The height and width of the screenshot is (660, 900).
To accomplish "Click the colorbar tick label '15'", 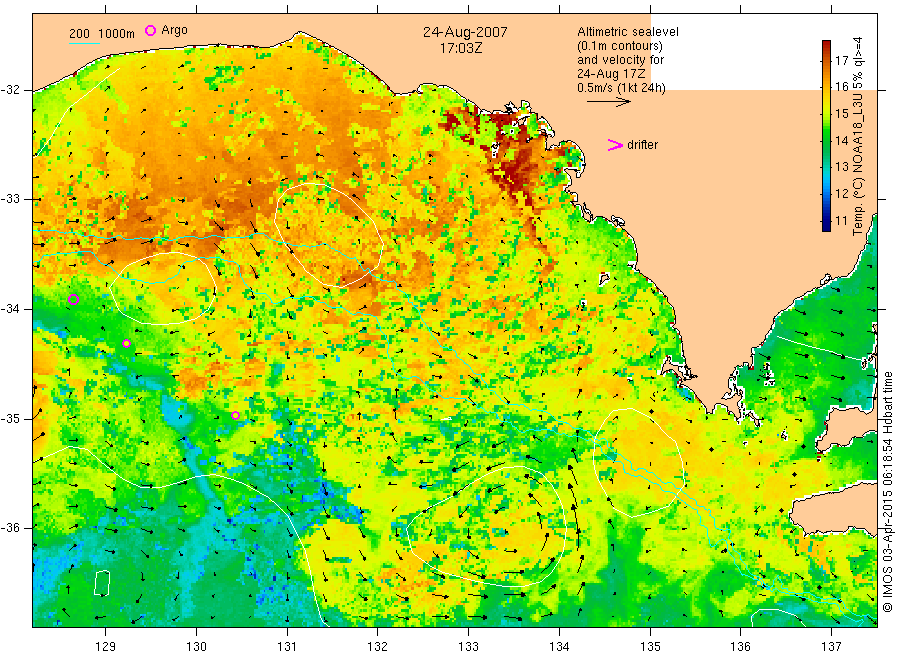I will (x=841, y=114).
